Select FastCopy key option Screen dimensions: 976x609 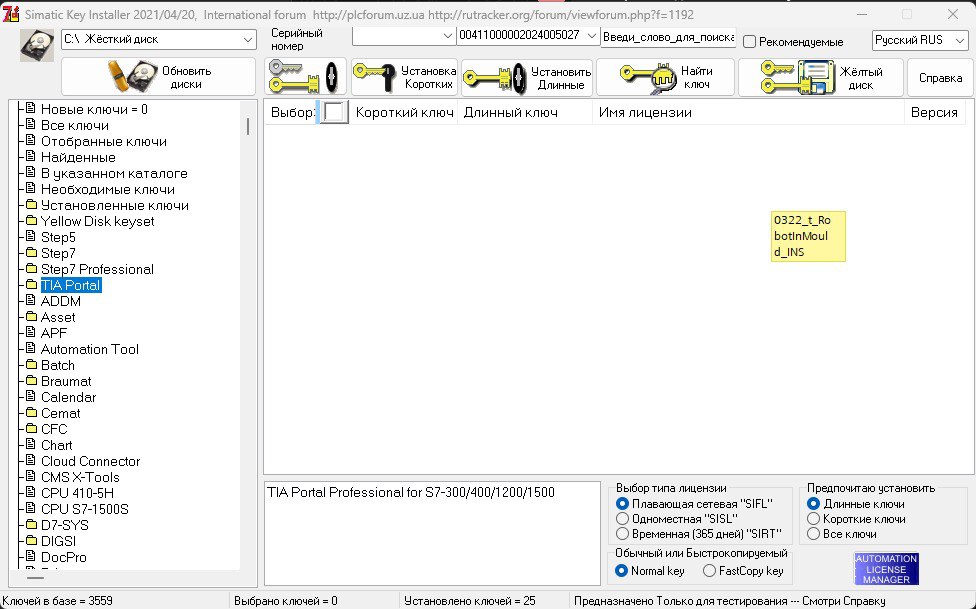click(x=709, y=570)
